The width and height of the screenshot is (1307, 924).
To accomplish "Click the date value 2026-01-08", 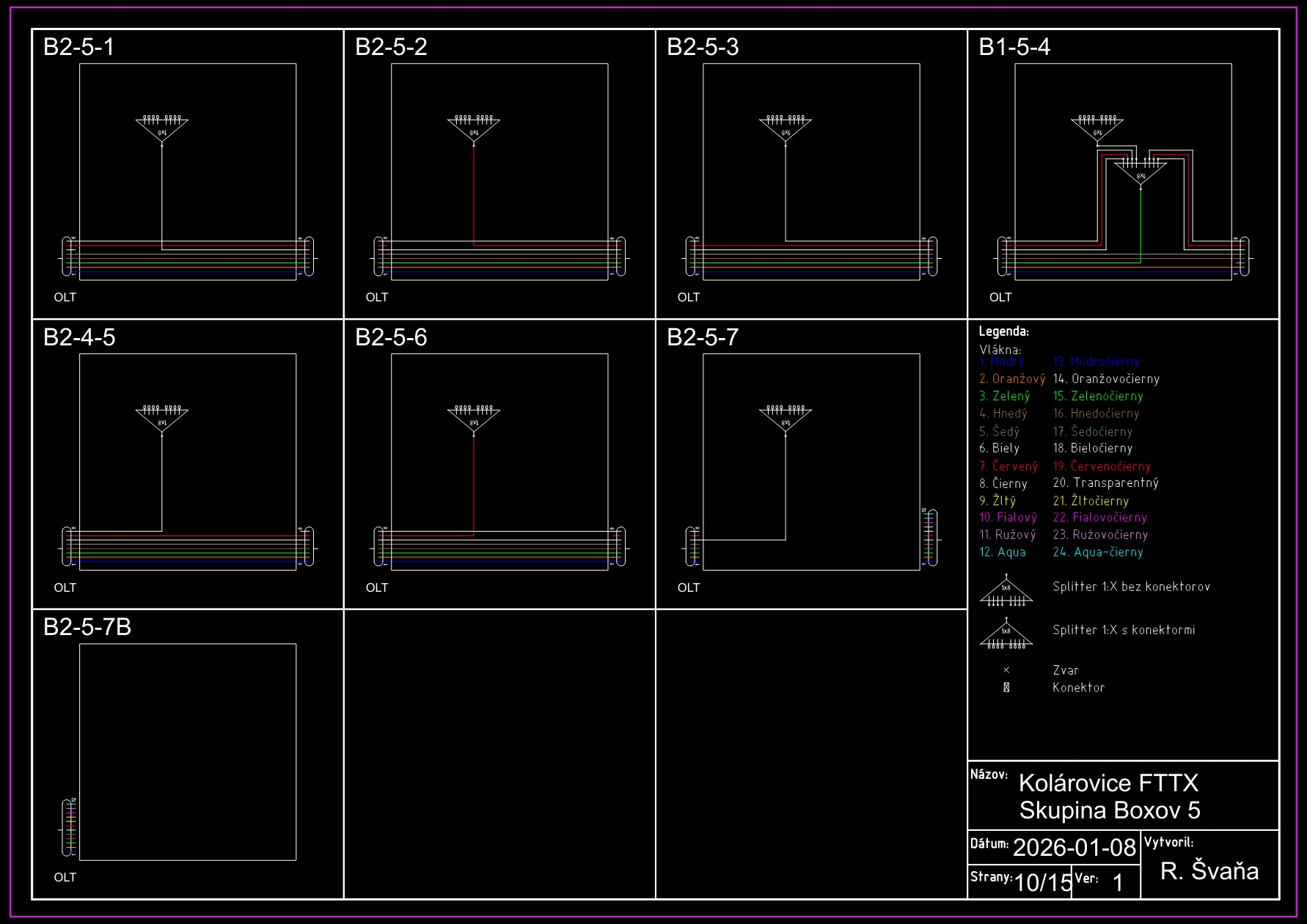I will (1074, 848).
